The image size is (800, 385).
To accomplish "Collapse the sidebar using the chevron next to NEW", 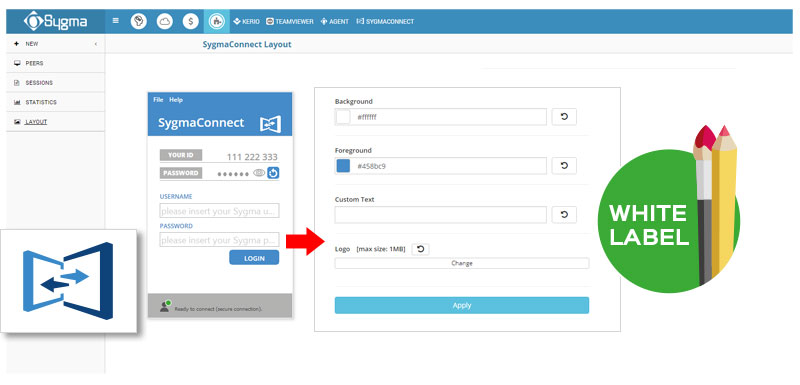I will pos(96,44).
